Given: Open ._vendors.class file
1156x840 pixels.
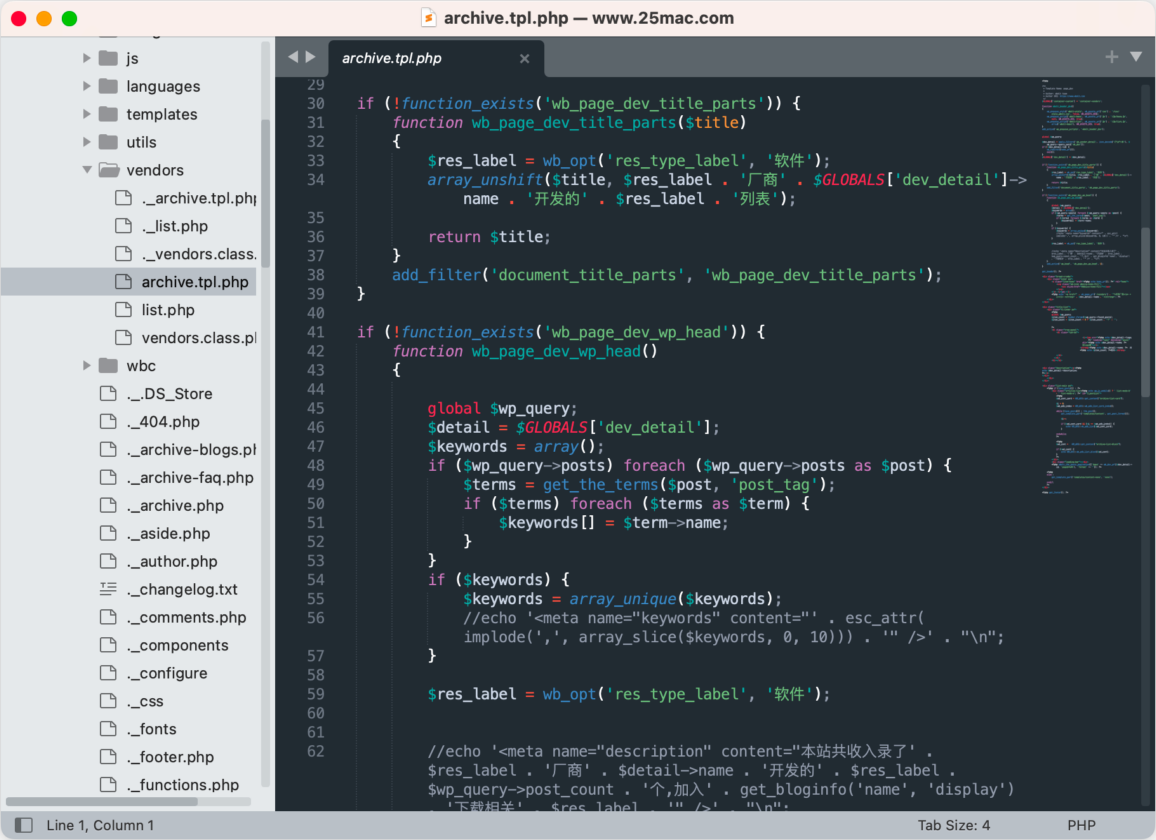Looking at the screenshot, I should tap(199, 254).
